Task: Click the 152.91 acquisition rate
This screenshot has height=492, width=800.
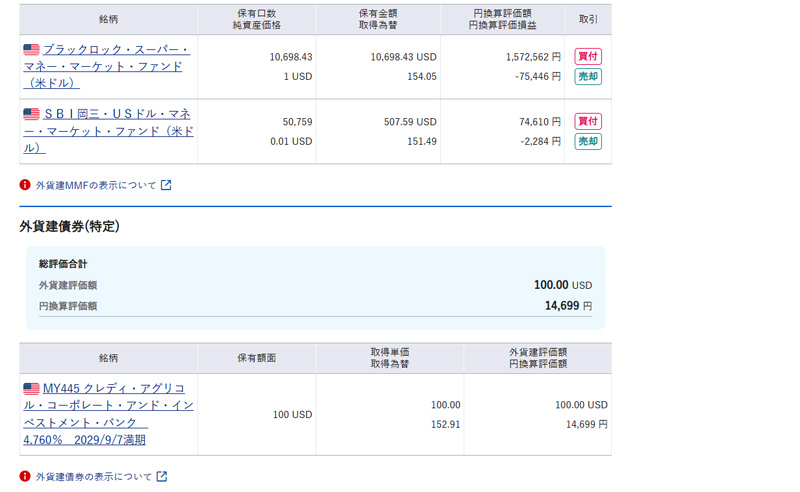Action: click(x=445, y=425)
